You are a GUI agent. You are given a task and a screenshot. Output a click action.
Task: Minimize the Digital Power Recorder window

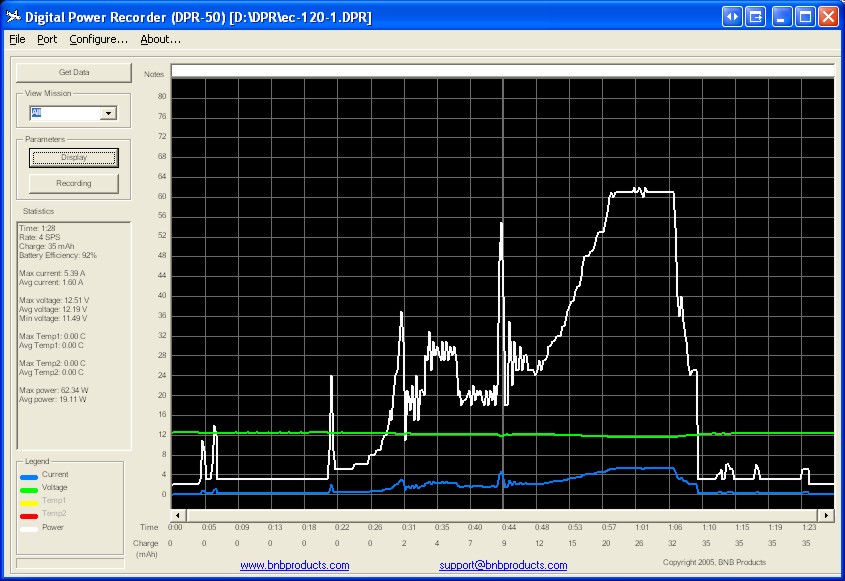pos(781,17)
